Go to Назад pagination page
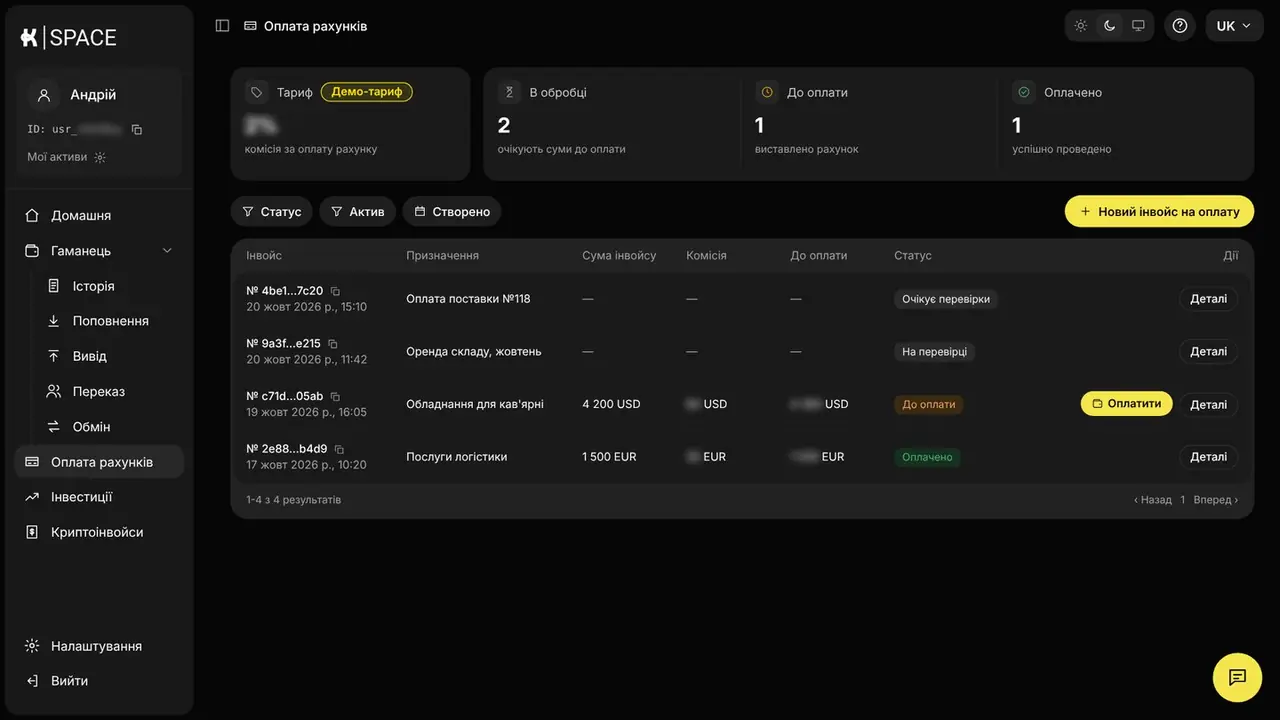The image size is (1280, 720). [1153, 500]
